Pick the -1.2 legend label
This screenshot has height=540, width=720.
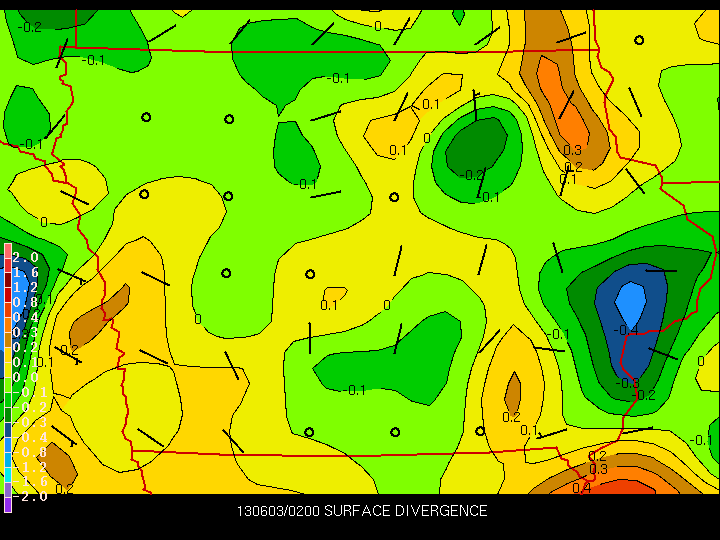(30, 467)
